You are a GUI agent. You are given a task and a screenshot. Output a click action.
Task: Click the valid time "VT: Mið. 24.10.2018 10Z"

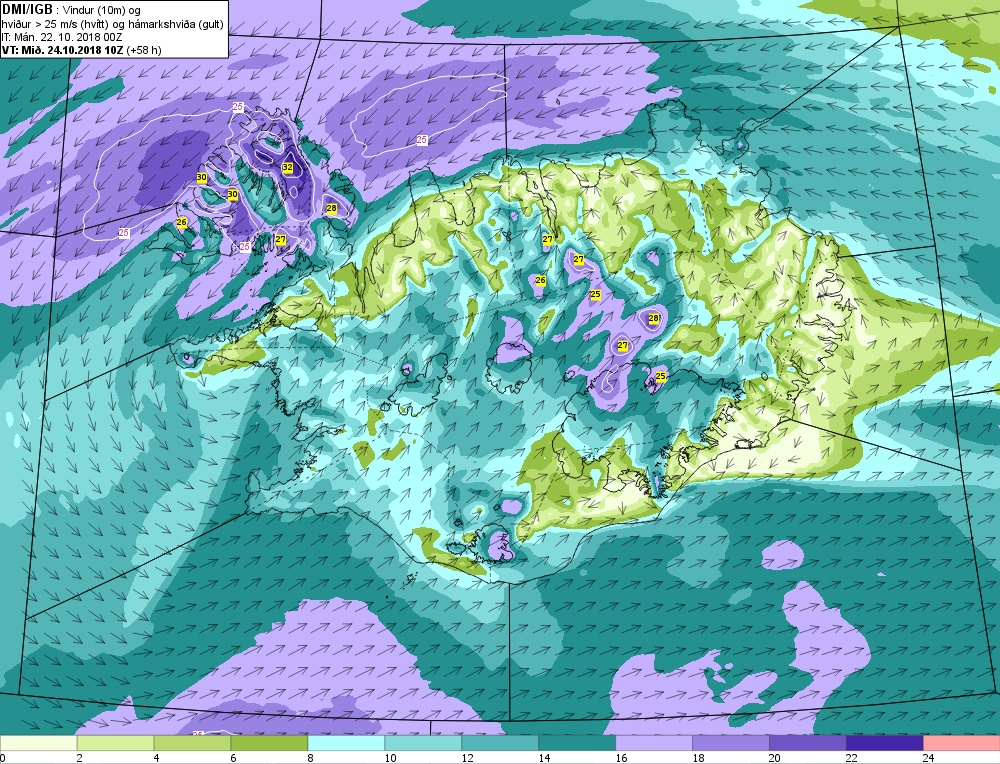click(x=63, y=50)
